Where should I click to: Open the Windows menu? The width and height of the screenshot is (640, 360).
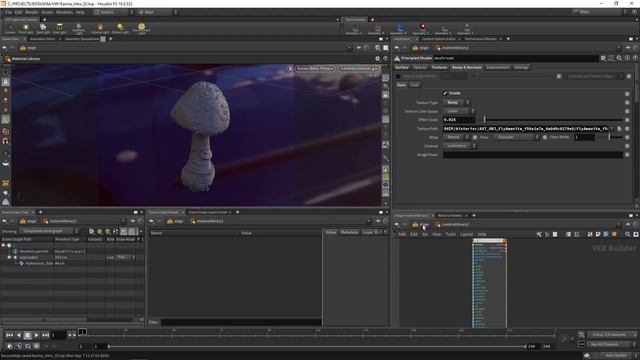(64, 12)
